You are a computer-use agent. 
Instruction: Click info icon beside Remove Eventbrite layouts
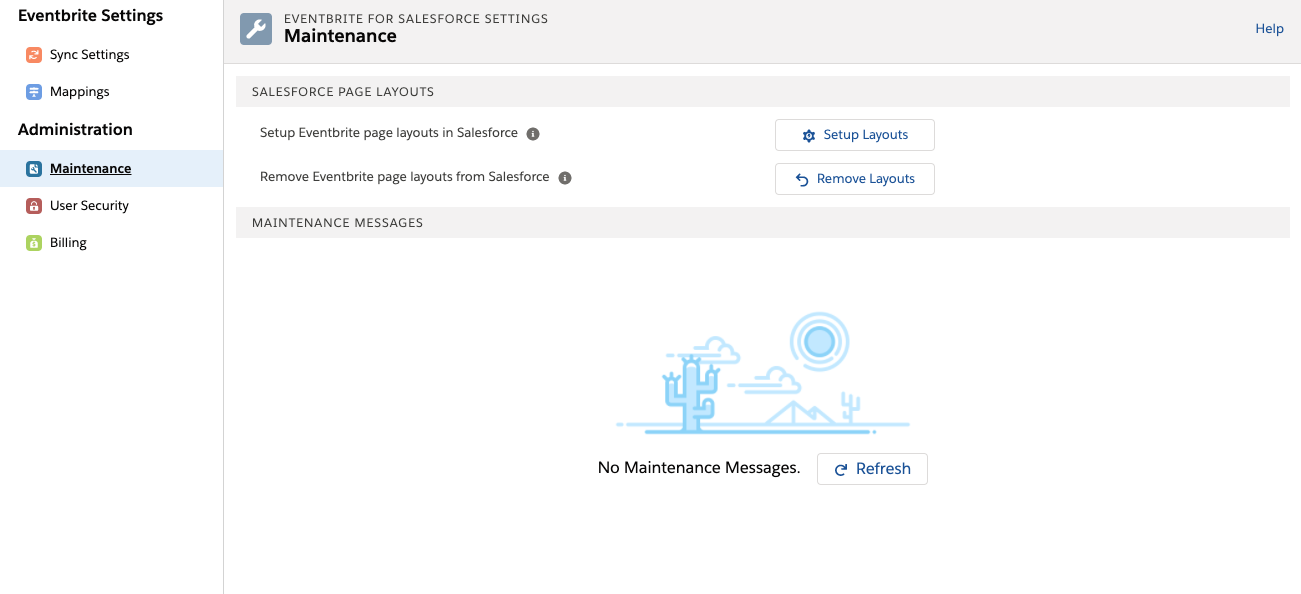tap(565, 178)
